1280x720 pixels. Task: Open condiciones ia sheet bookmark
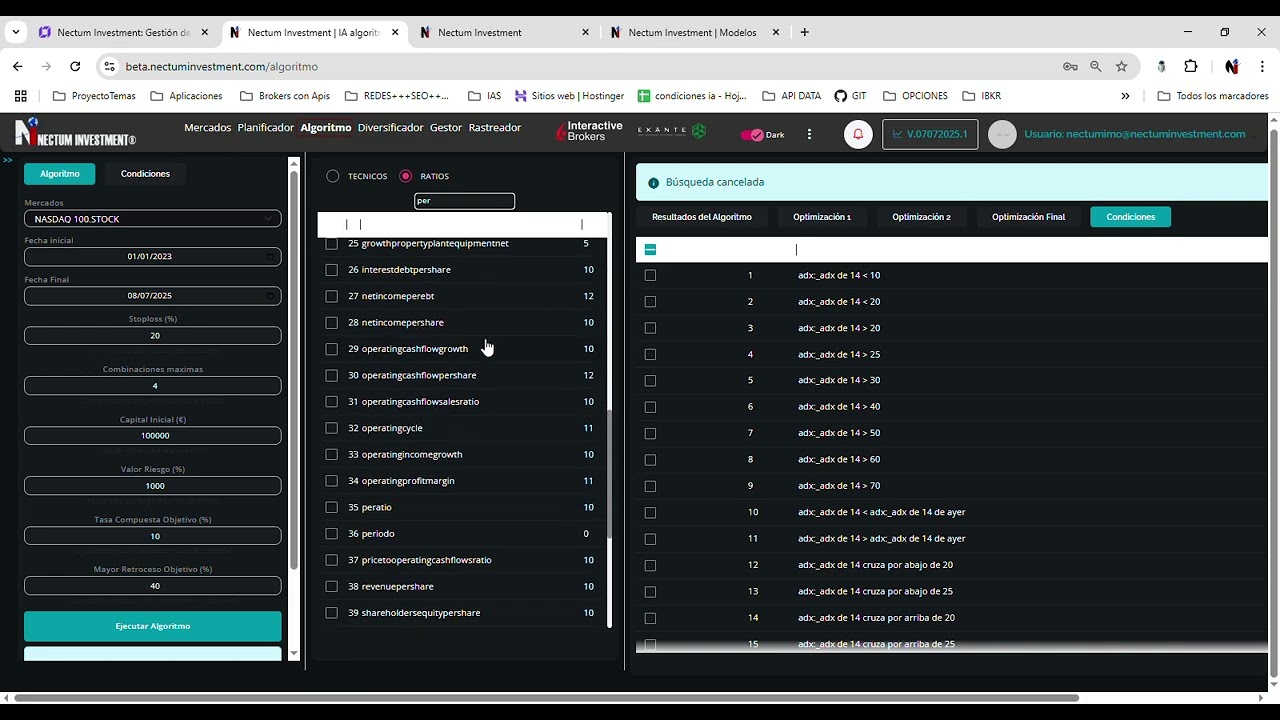692,96
